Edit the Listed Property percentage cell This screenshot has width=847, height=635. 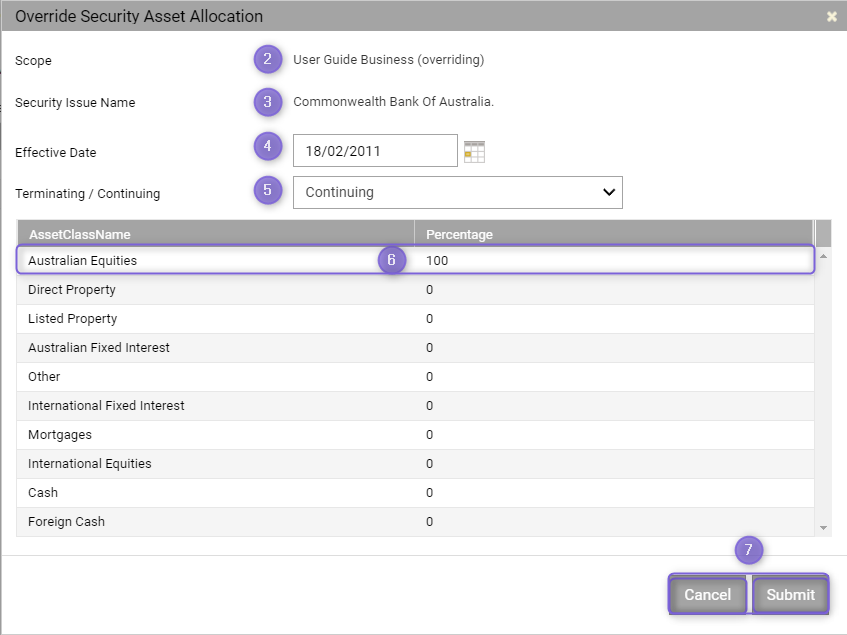coord(614,319)
